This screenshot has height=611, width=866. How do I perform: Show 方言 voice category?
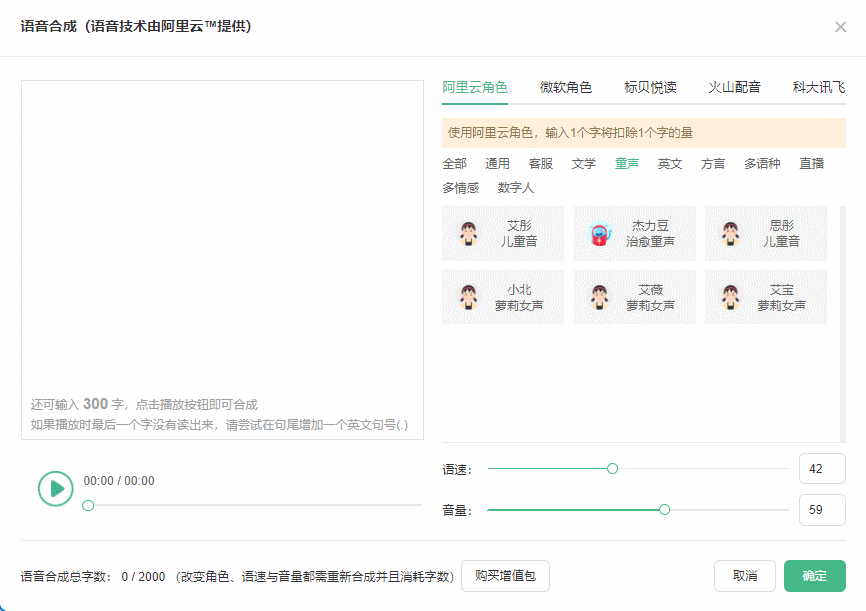(713, 164)
